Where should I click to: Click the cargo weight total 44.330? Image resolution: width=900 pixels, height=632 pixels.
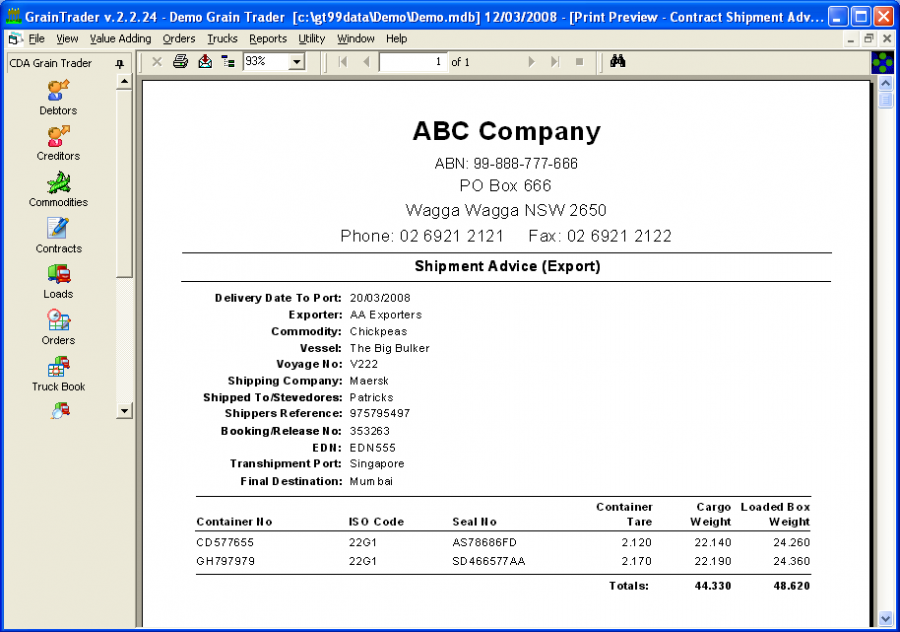[712, 586]
